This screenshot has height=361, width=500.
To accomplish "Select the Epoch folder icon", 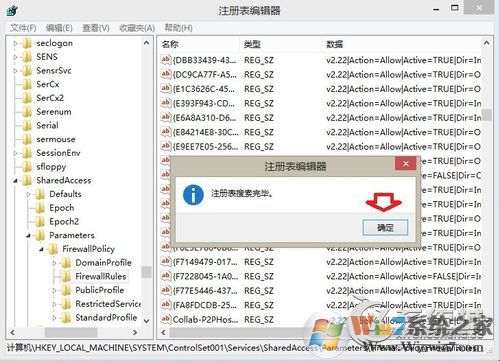I will click(x=40, y=208).
